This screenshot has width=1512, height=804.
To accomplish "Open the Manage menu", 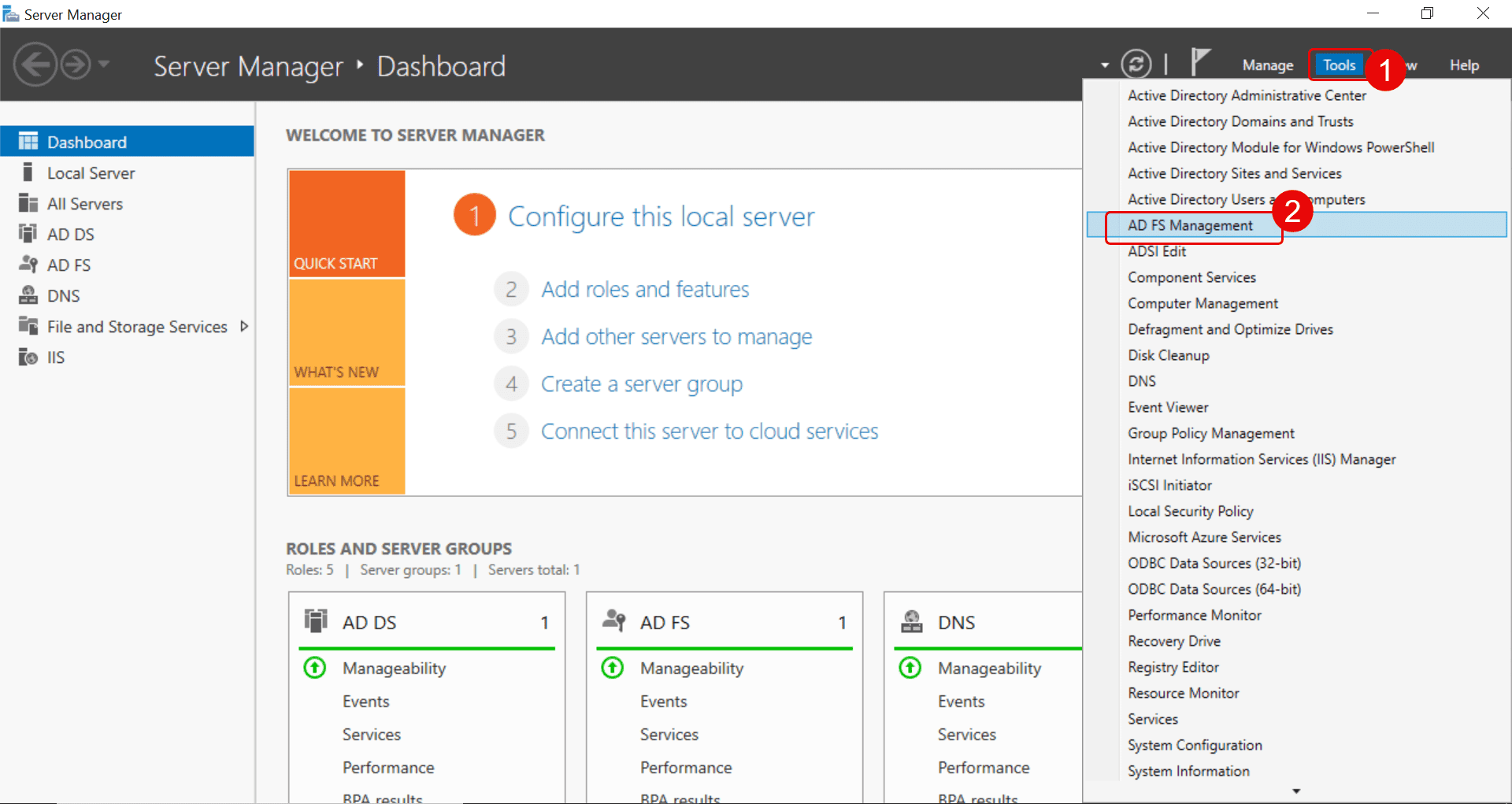I will (x=1267, y=65).
